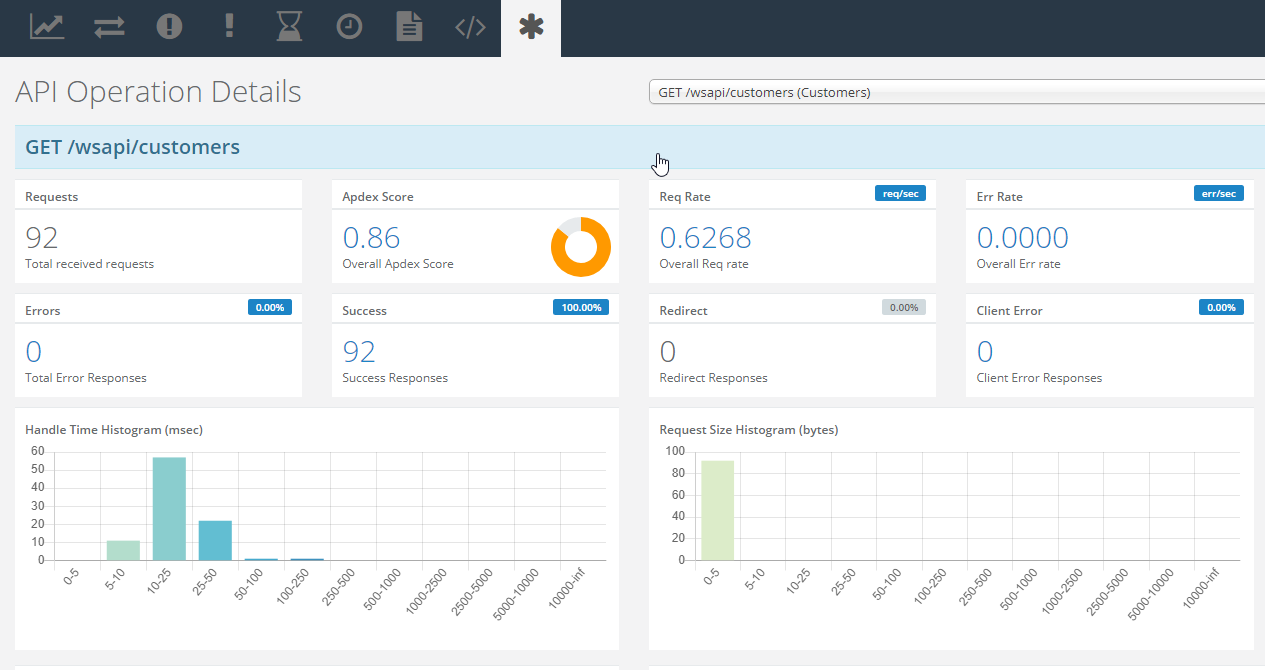The image size is (1265, 670).
Task: Click the 0 Redirect Responses value
Action: 668,351
